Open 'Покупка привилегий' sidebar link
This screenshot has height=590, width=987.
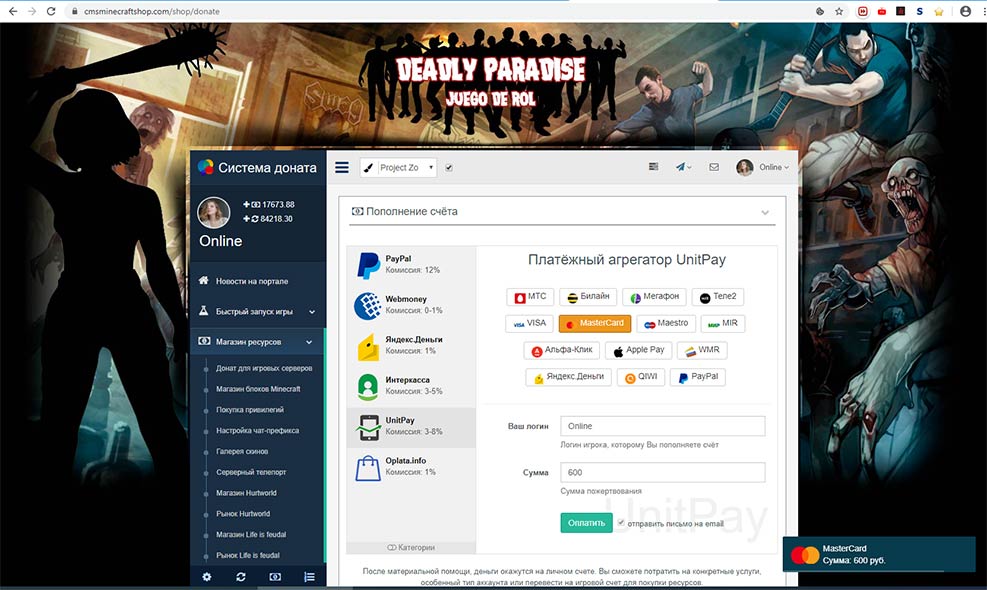(249, 410)
